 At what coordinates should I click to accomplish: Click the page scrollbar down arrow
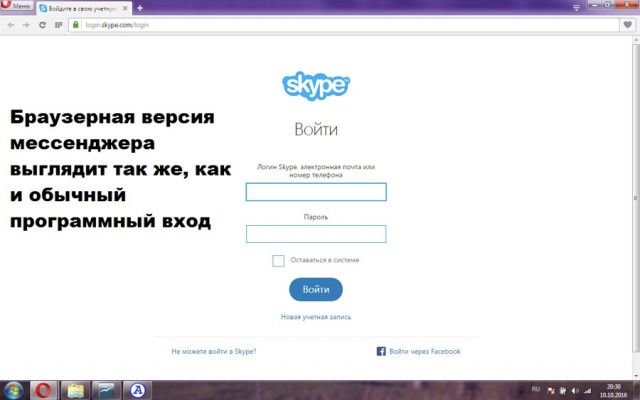636,376
